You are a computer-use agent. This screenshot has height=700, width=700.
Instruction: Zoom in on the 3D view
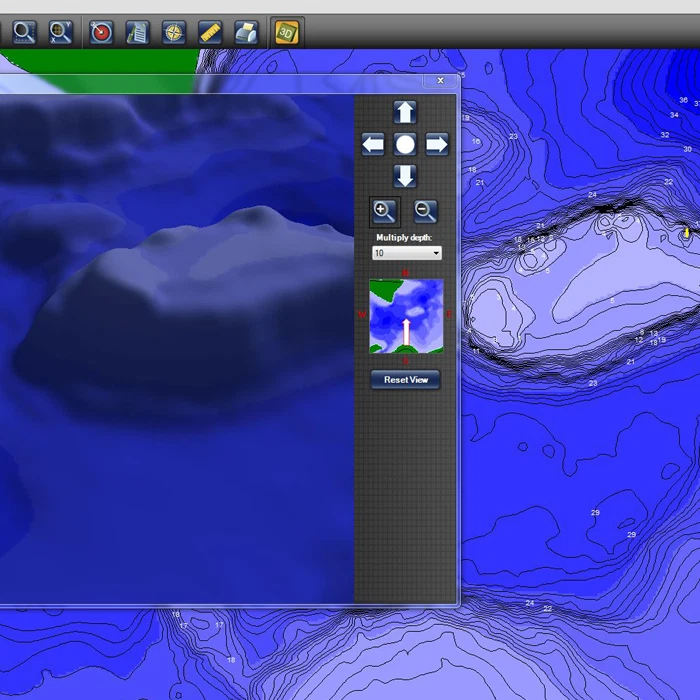[384, 211]
